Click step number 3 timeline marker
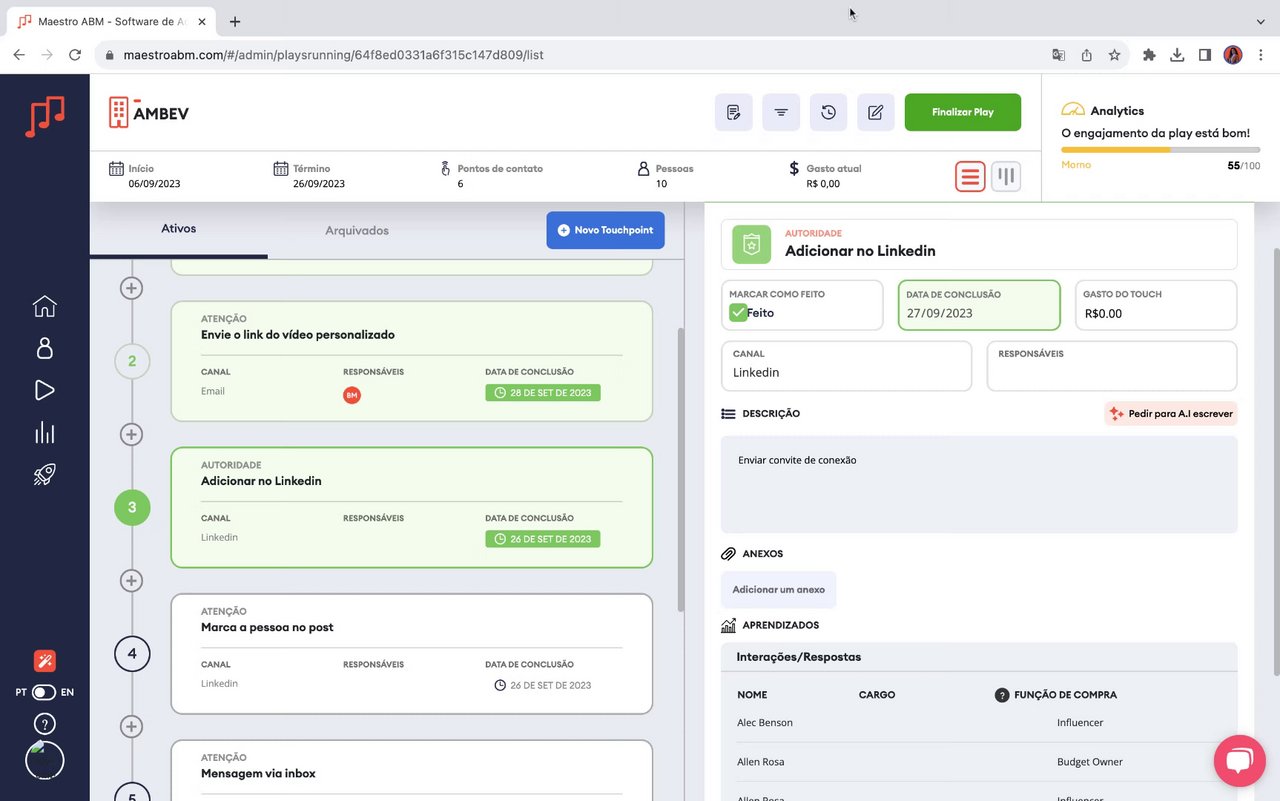This screenshot has width=1280, height=801. click(132, 507)
